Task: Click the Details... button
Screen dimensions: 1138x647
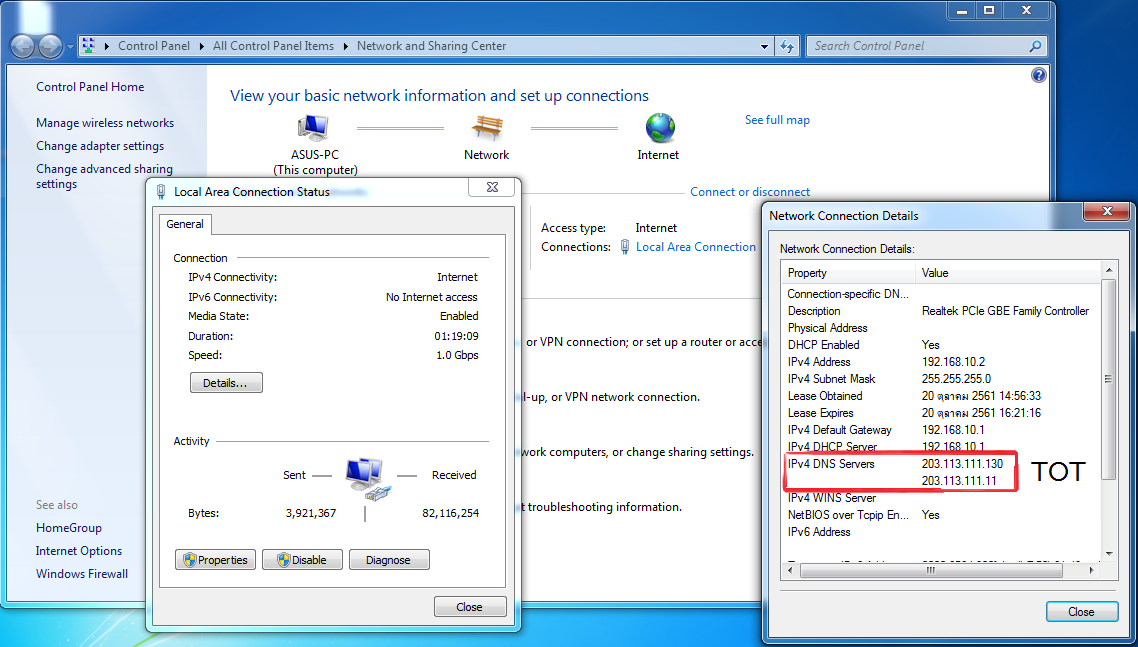Action: click(x=226, y=383)
